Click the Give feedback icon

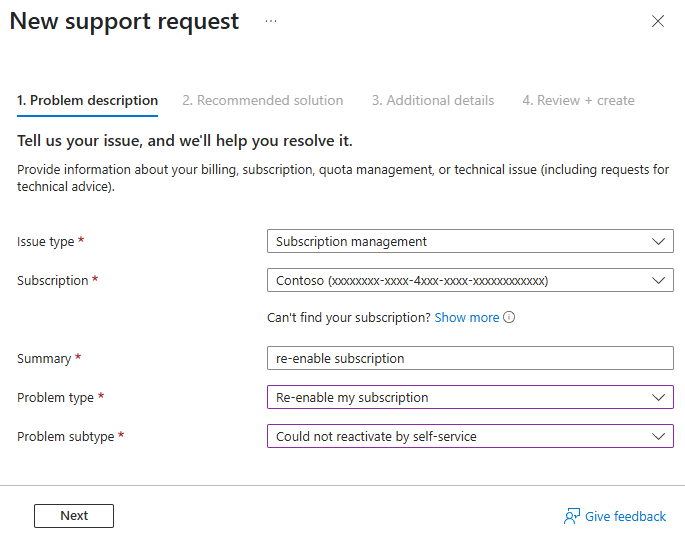pyautogui.click(x=572, y=516)
